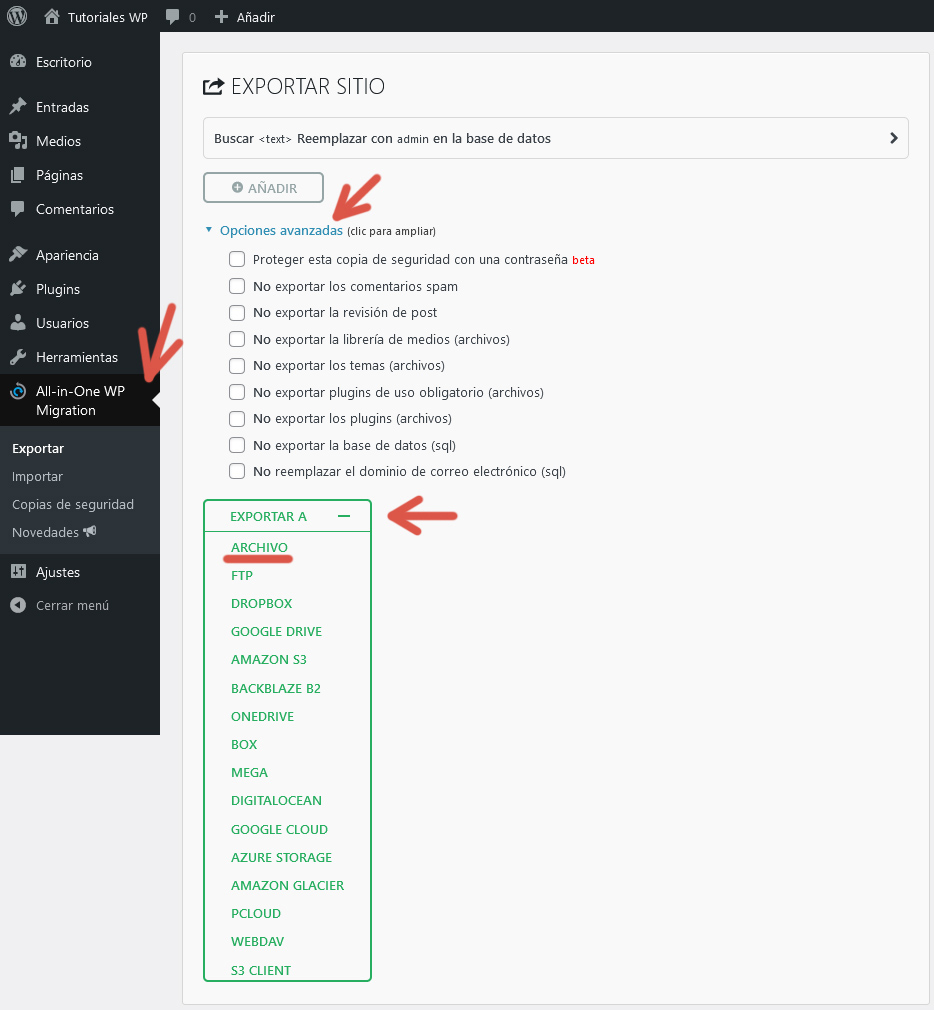934x1010 pixels.
Task: Click the home icon beside Tutoriales WP
Action: tap(52, 16)
